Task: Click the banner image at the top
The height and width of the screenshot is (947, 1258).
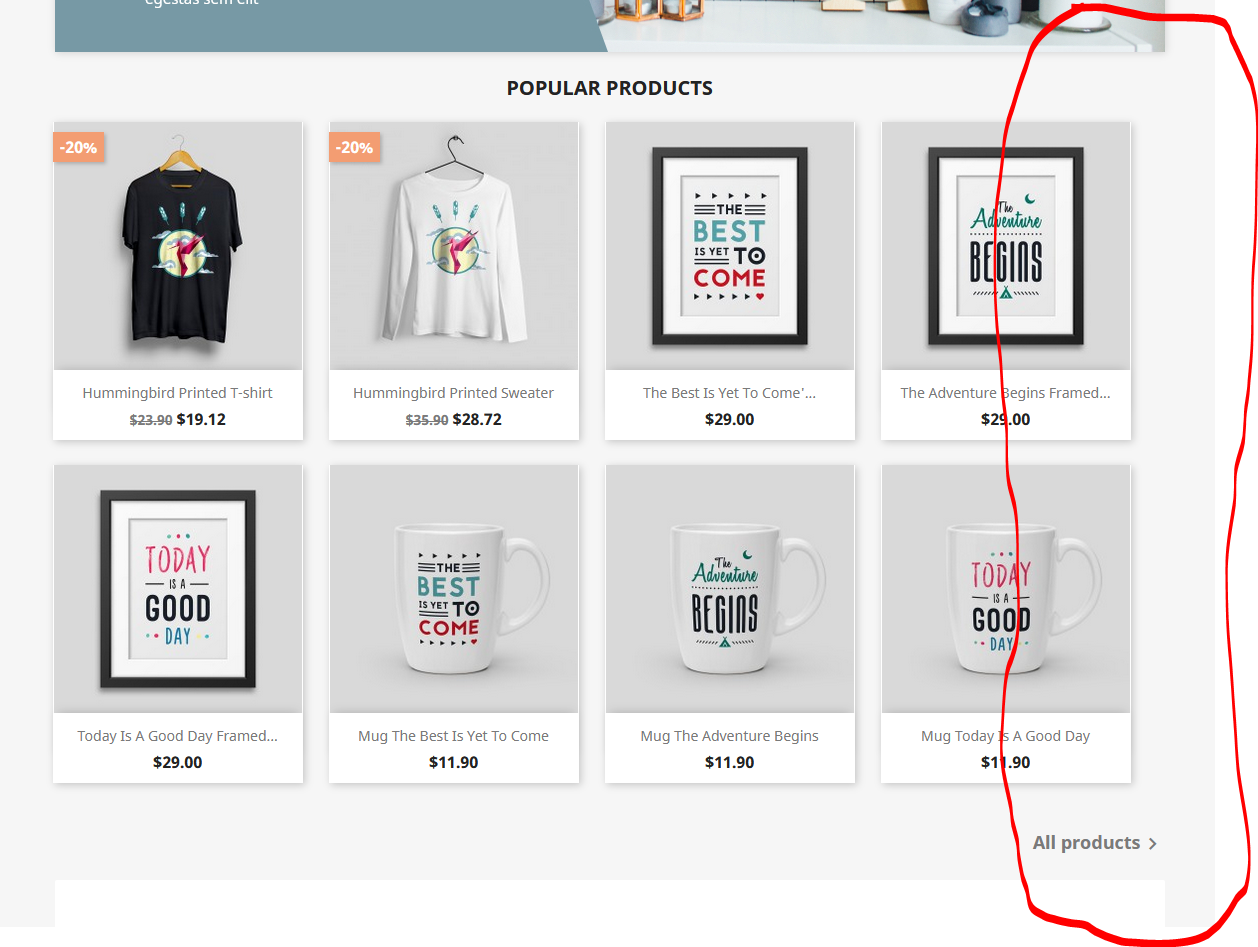Action: [610, 25]
